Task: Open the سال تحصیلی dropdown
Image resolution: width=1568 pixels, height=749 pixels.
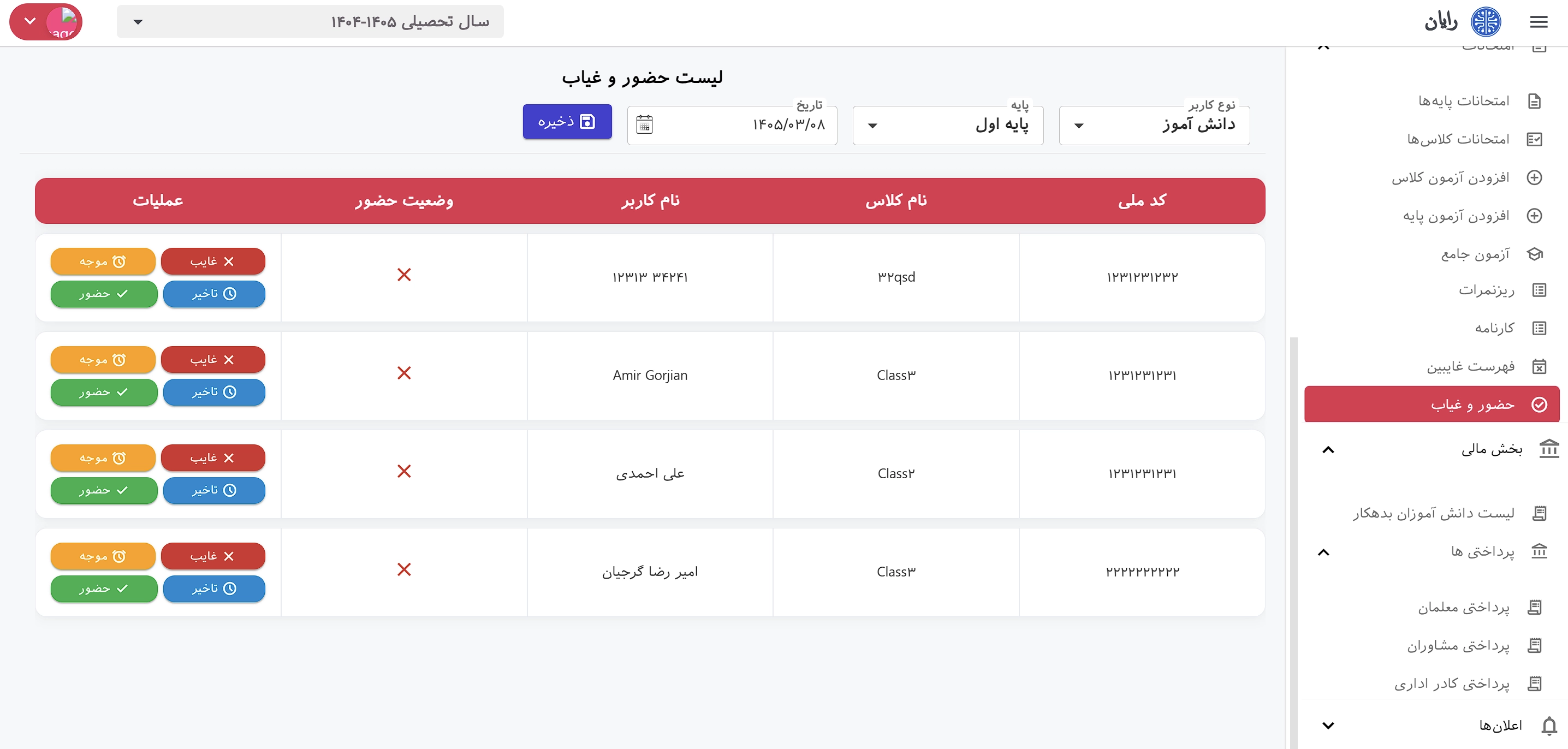Action: (311, 22)
